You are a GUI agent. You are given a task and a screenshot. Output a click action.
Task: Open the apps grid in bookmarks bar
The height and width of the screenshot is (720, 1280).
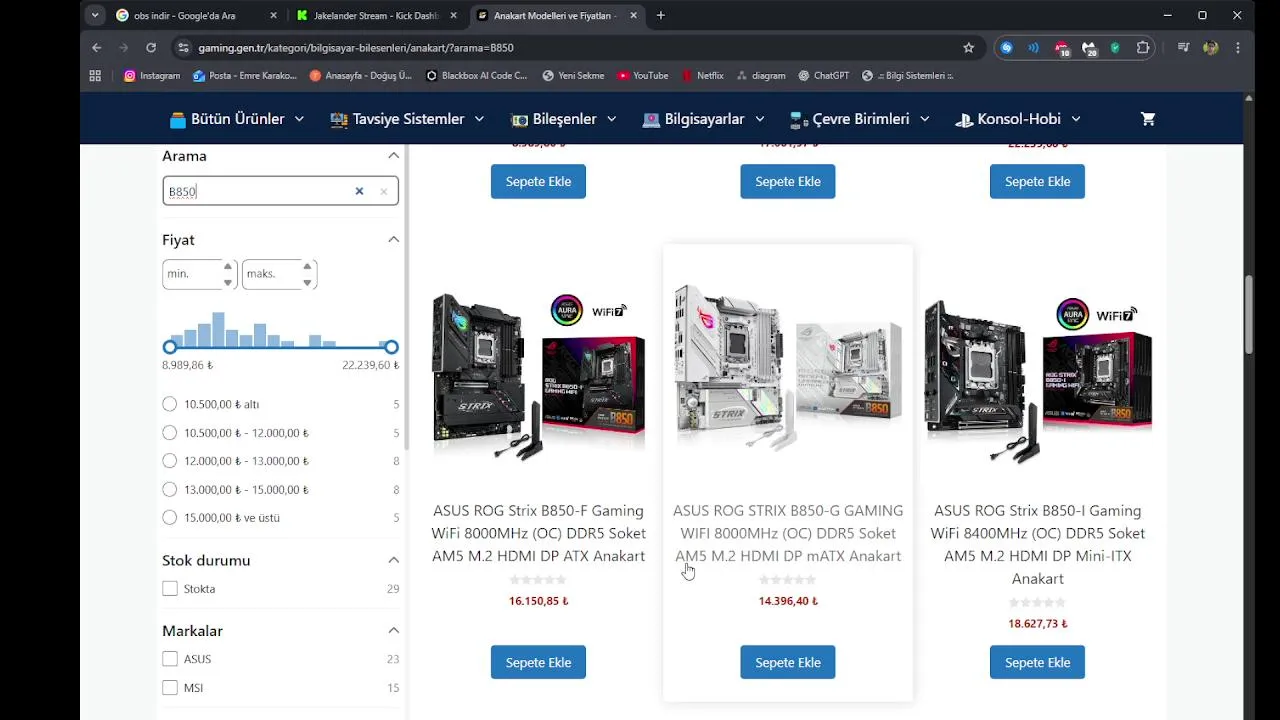click(95, 76)
